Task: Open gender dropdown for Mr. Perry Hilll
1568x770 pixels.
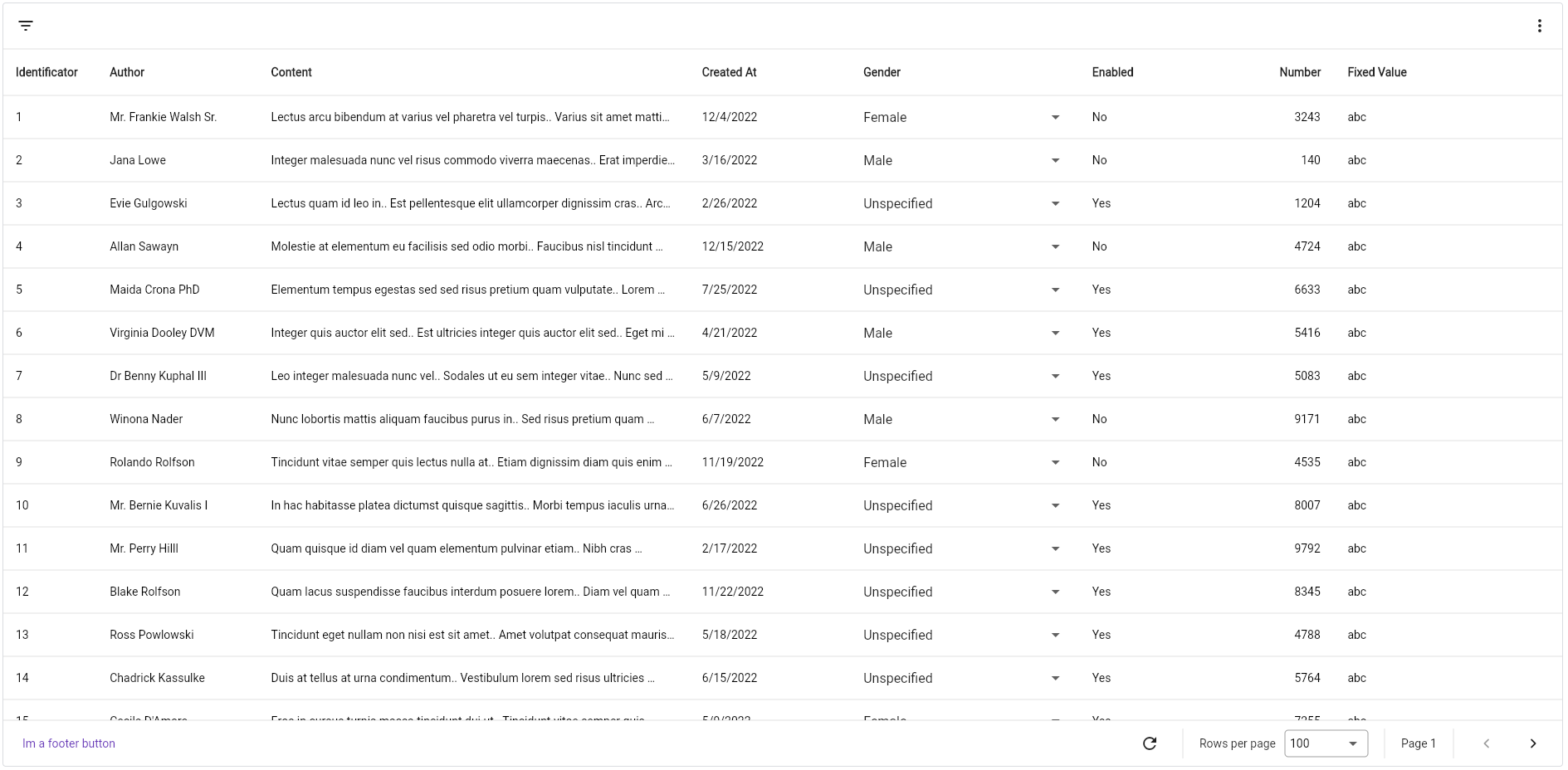Action: tap(962, 548)
